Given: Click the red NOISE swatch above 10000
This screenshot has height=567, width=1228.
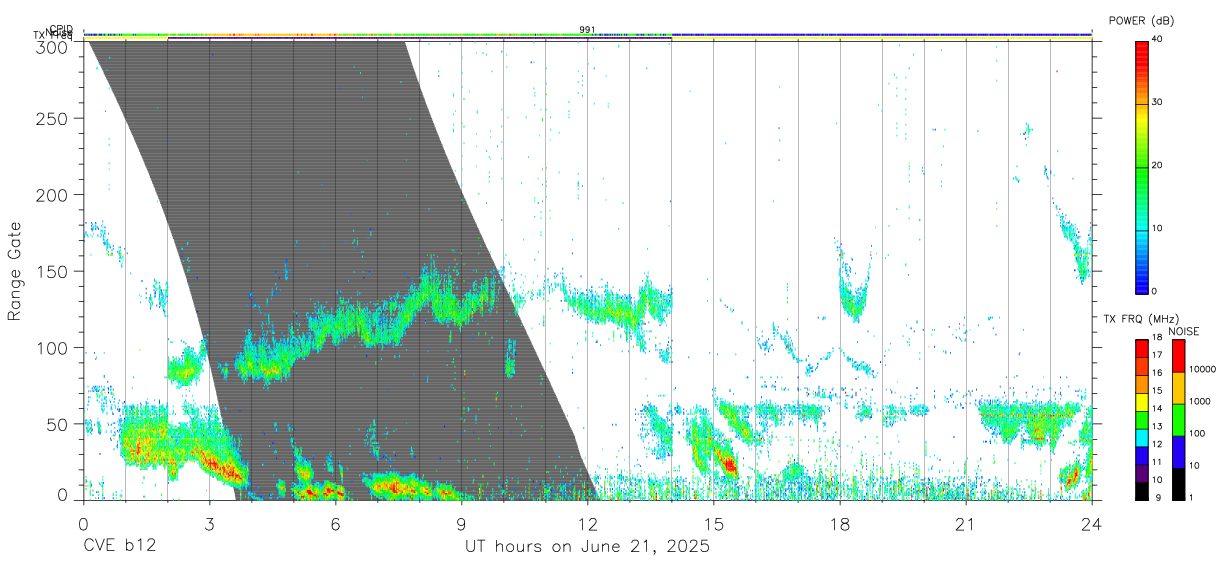Looking at the screenshot, I should point(1179,356).
